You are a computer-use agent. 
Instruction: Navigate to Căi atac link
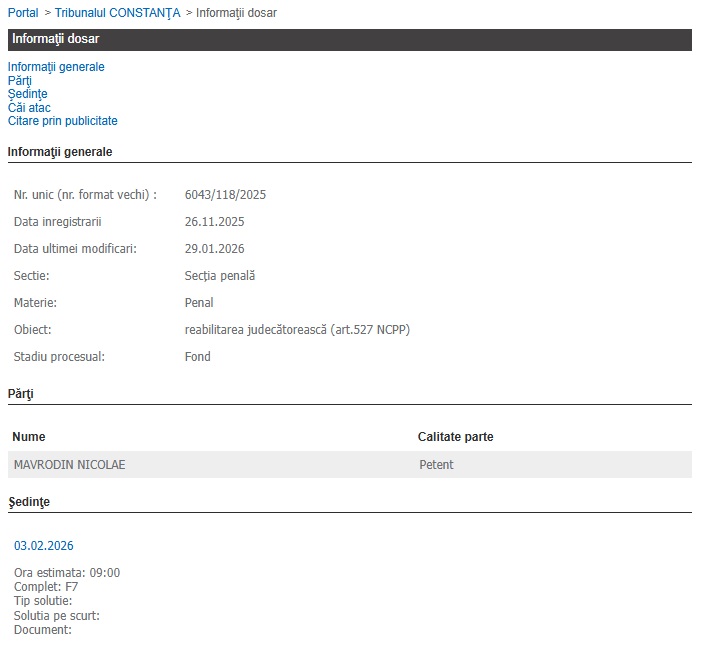point(29,108)
